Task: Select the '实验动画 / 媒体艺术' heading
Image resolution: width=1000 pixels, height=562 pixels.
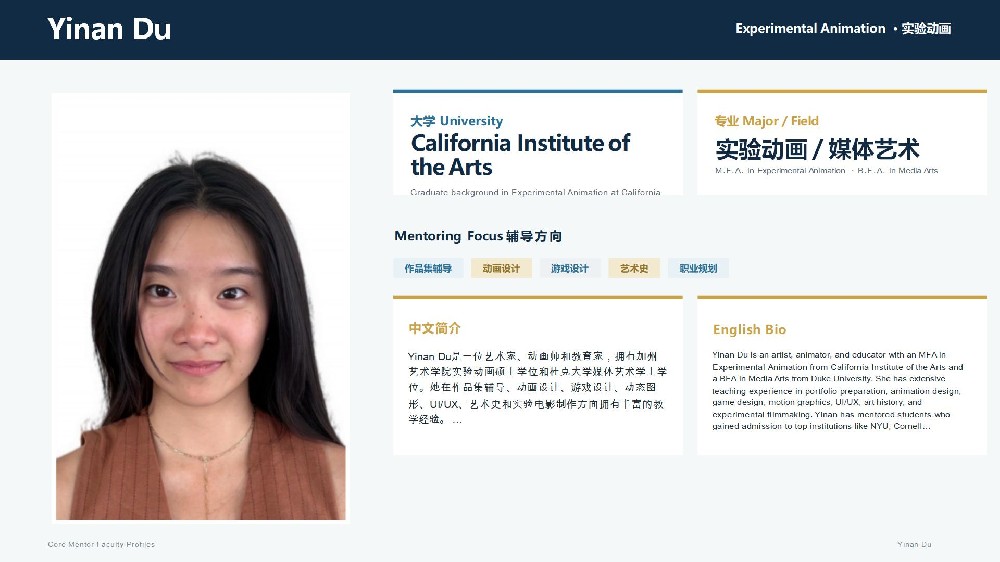Action: [x=817, y=149]
